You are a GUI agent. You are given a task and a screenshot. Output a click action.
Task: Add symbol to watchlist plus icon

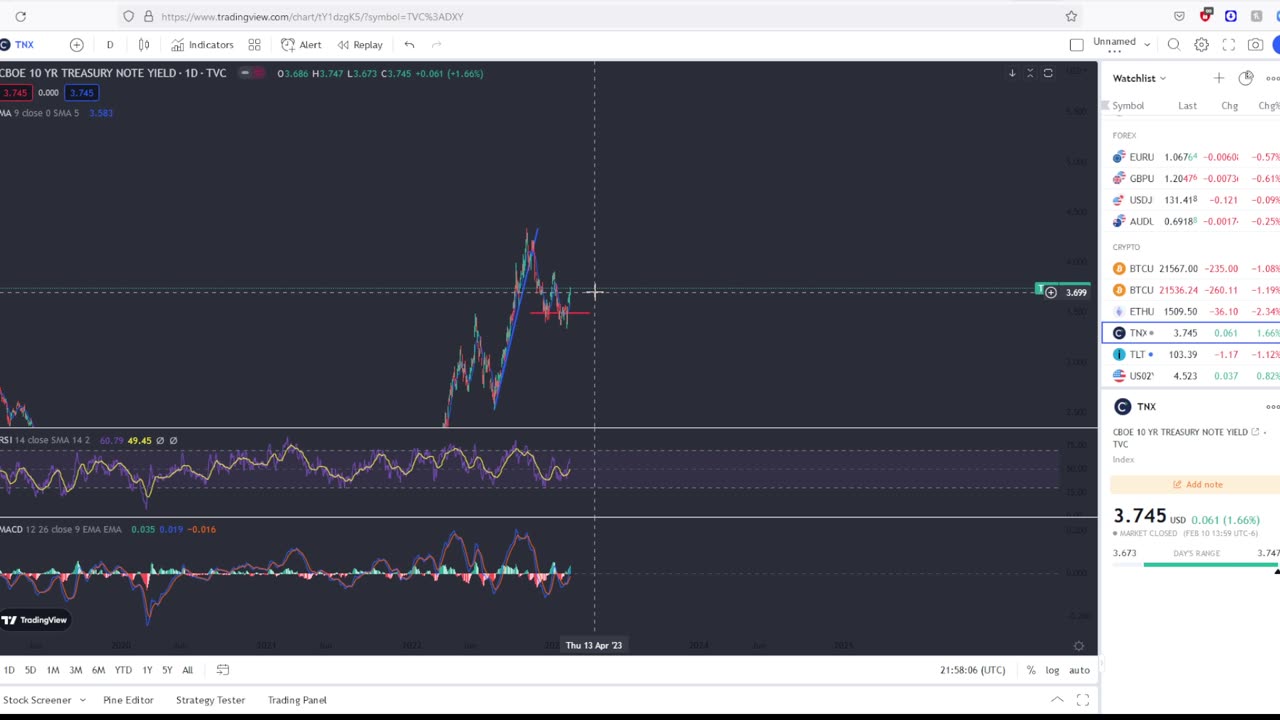click(1218, 78)
